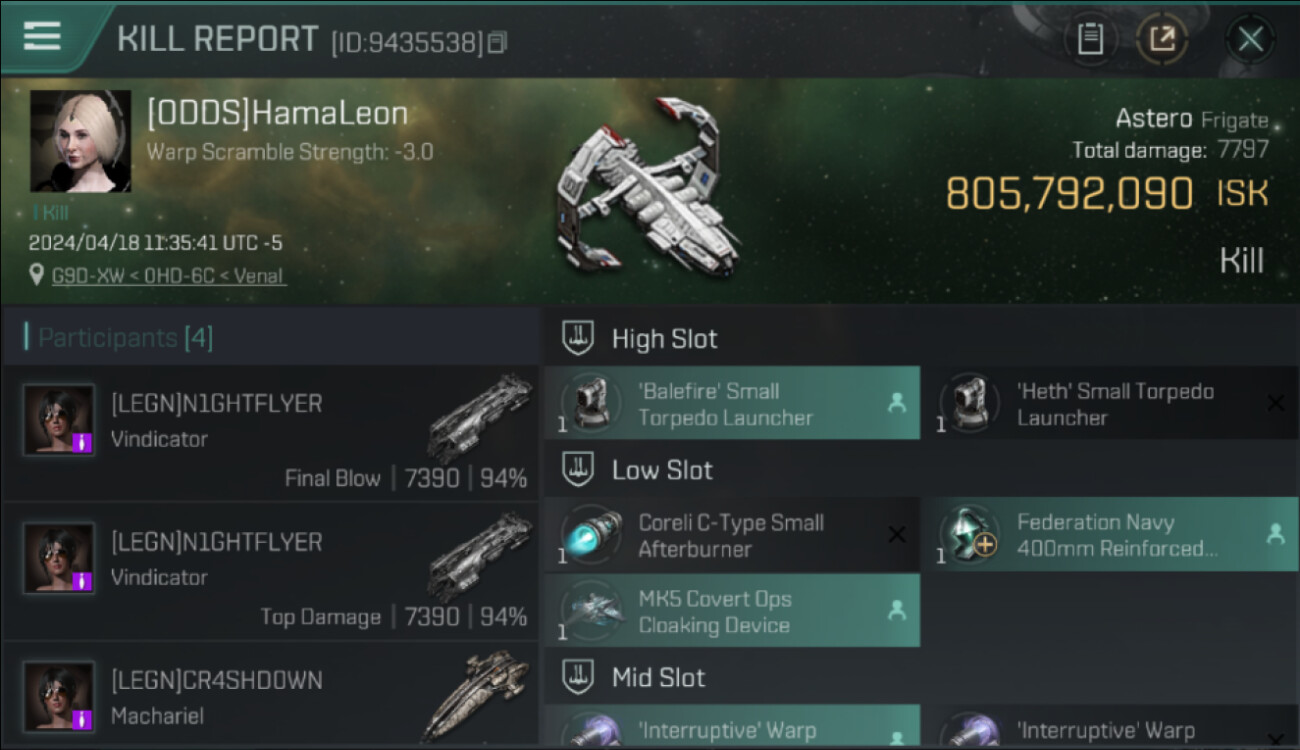
Task: View HamaLeon's character portrait
Action: click(x=80, y=141)
